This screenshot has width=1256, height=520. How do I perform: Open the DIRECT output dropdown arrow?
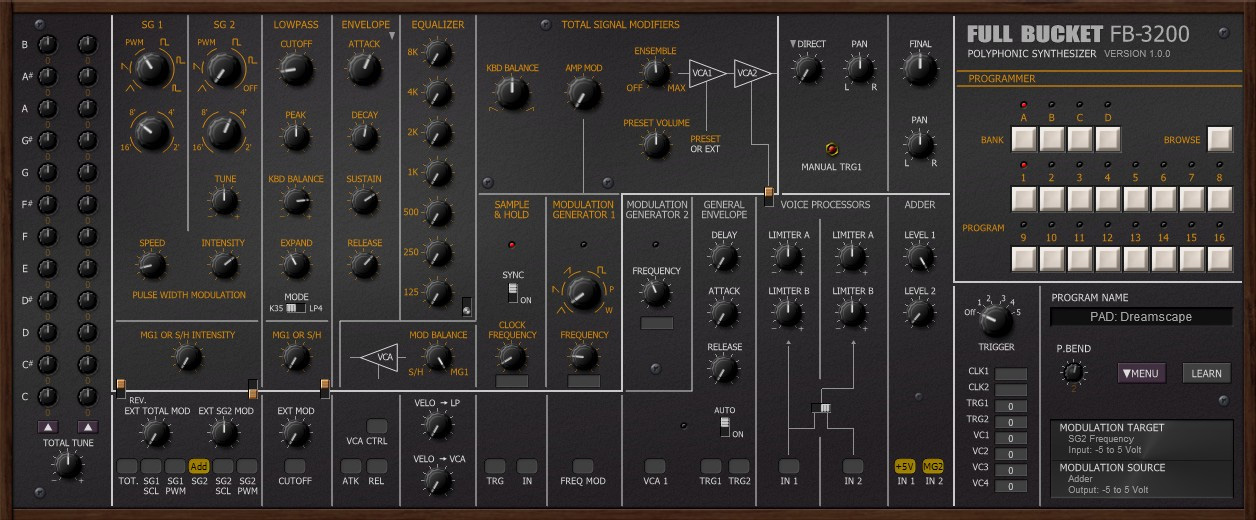(x=794, y=44)
